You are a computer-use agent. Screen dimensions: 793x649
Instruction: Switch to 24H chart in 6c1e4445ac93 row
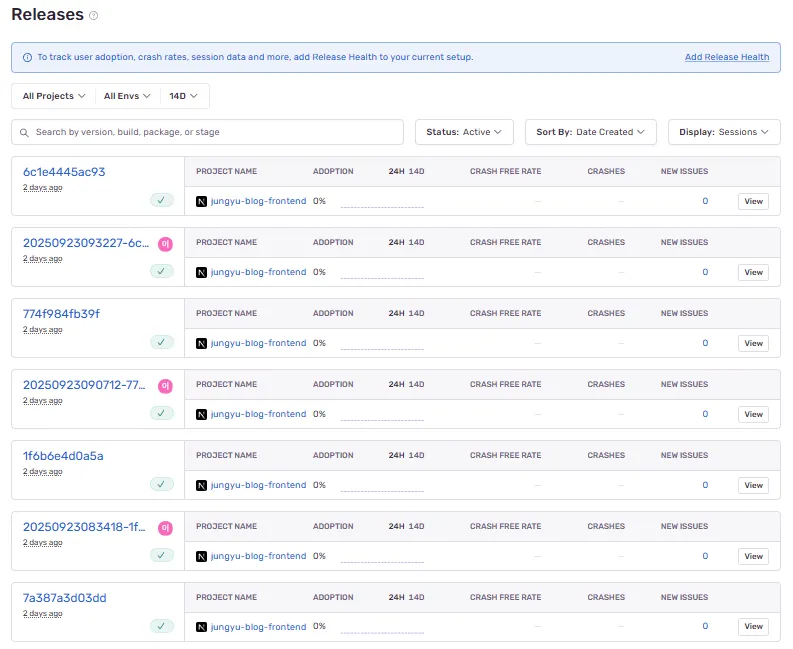396,171
